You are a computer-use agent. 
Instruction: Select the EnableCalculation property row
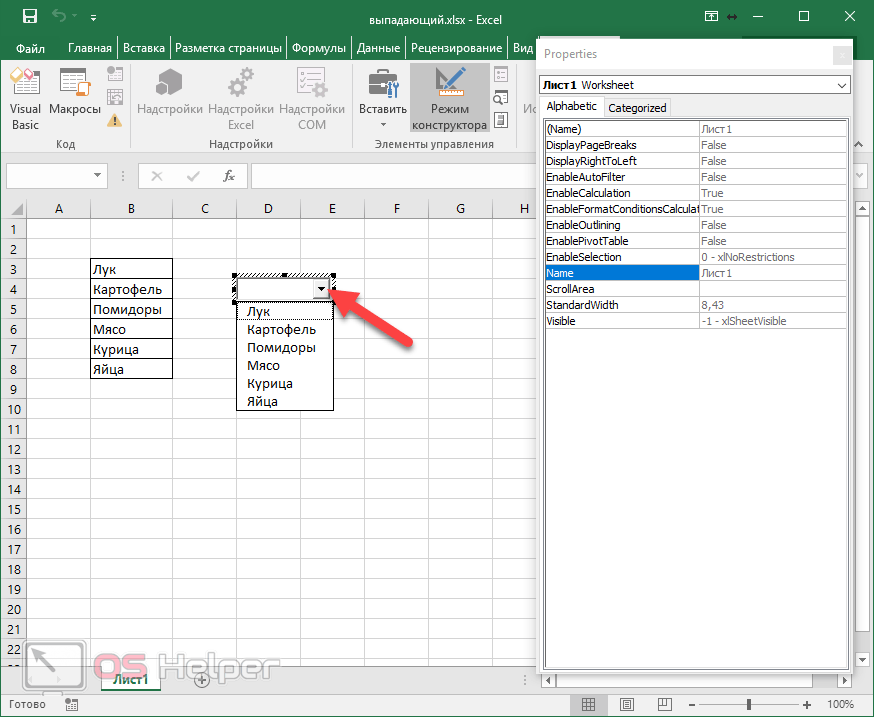click(620, 193)
